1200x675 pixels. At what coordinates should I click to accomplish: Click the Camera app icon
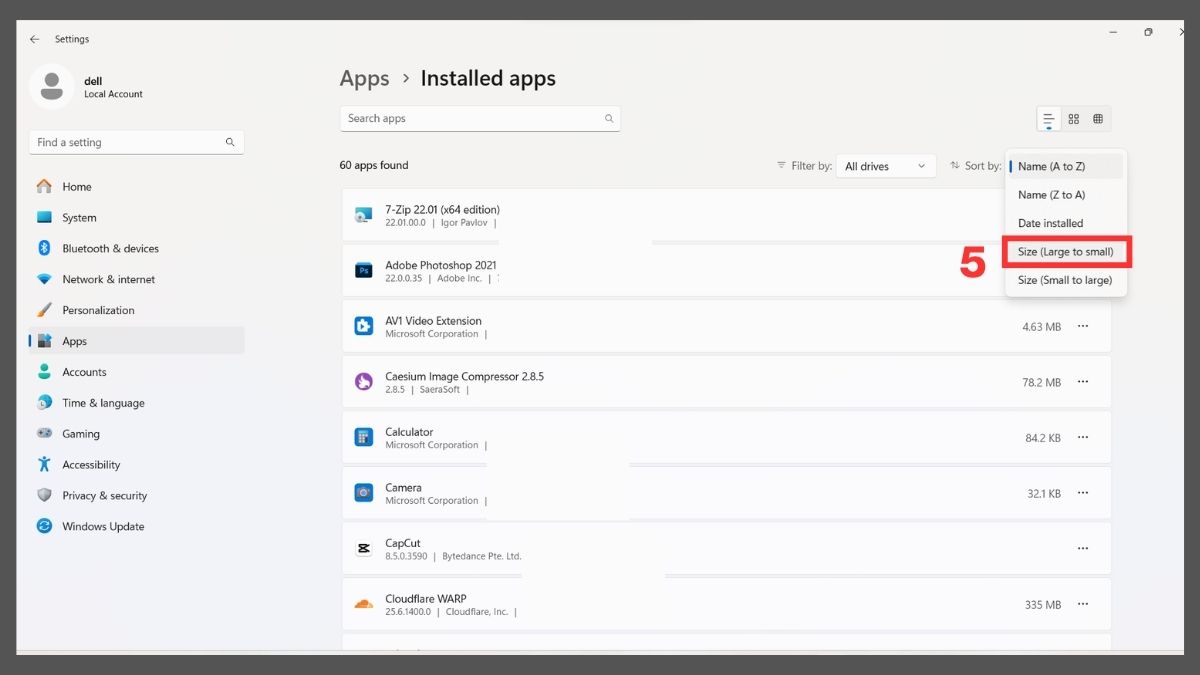364,493
